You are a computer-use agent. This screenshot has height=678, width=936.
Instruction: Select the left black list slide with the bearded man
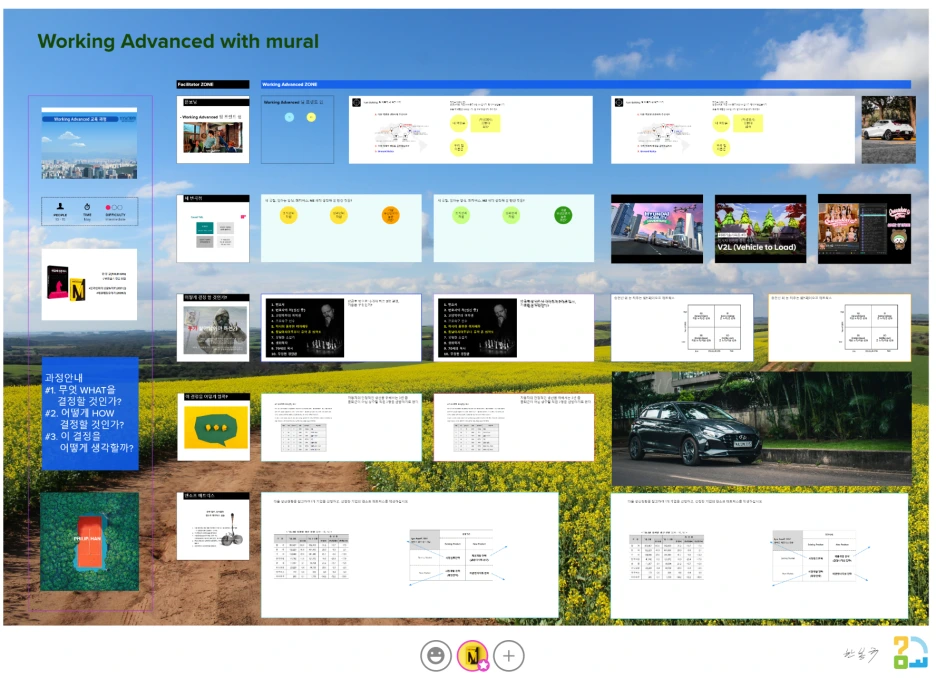[304, 328]
